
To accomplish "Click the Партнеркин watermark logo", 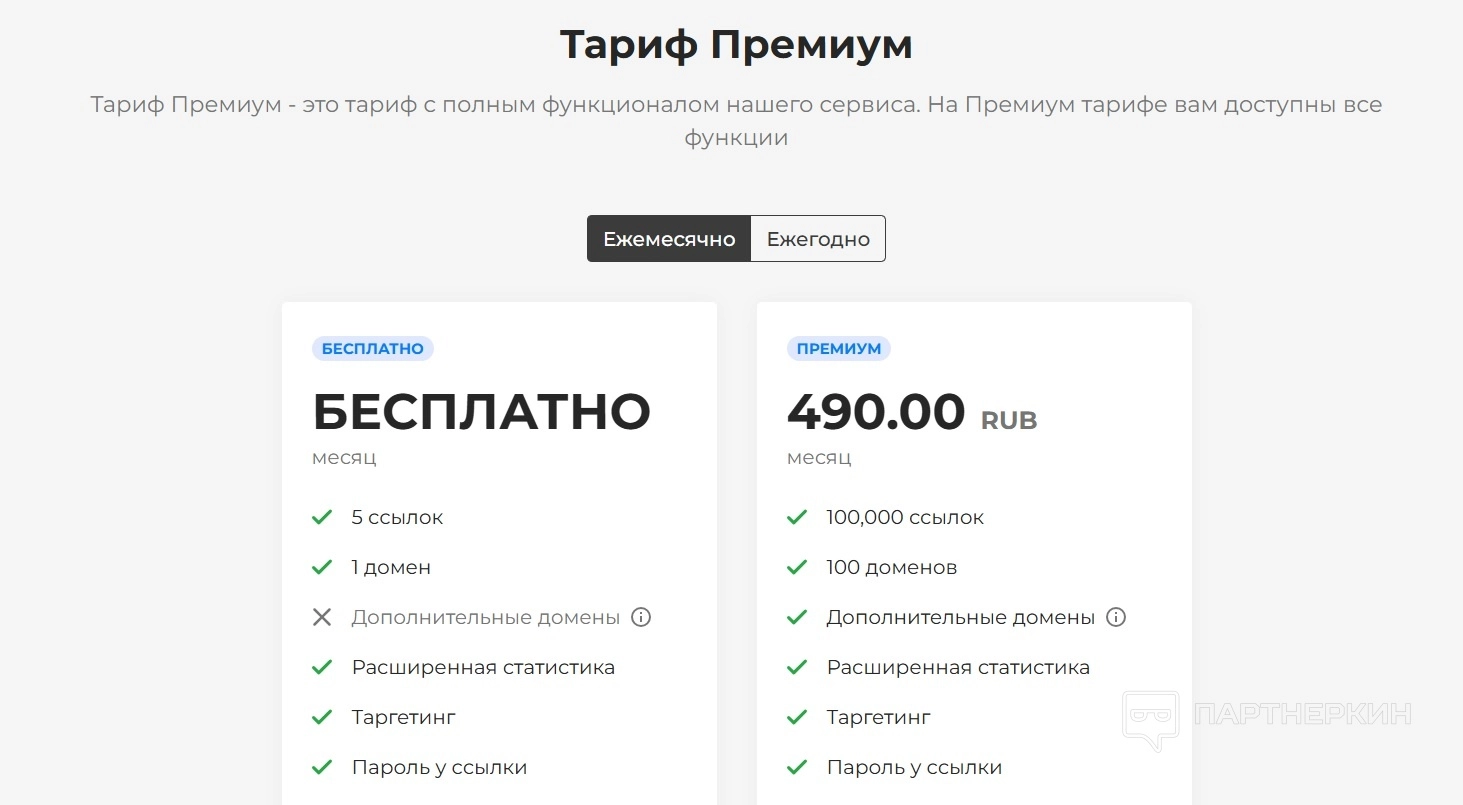I will tap(1267, 715).
